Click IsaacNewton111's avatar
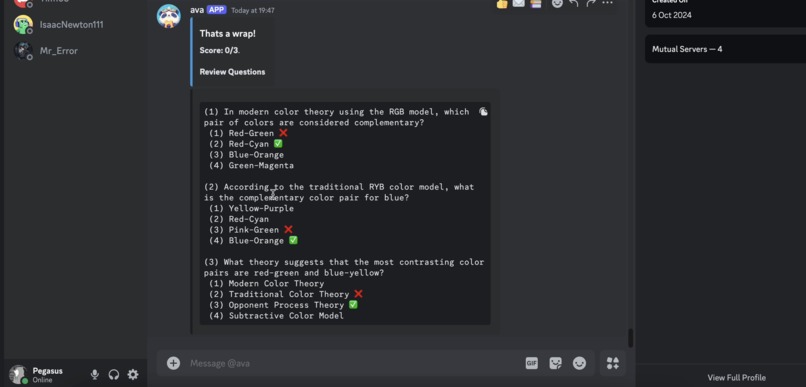This screenshot has height=387, width=806. point(23,25)
